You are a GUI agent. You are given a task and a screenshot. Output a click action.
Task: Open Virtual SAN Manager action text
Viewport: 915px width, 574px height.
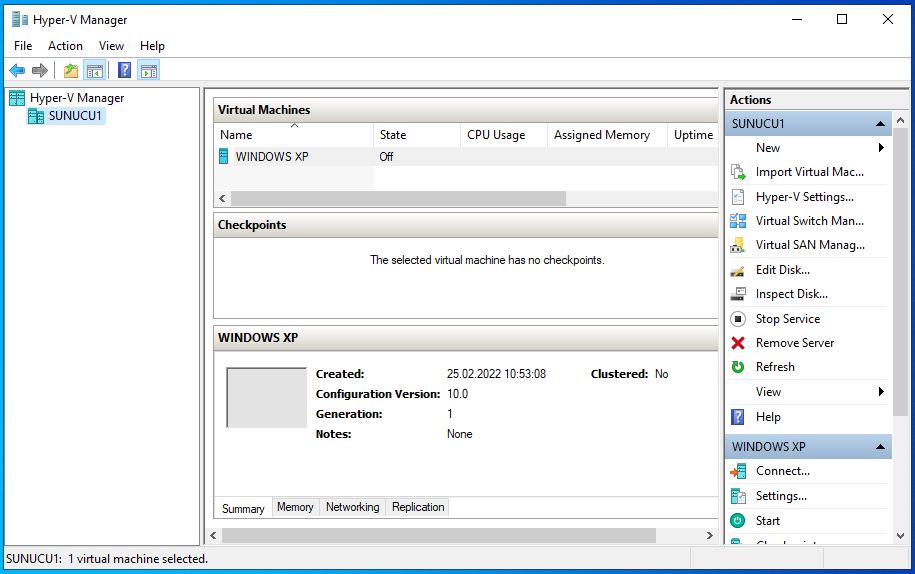pyautogui.click(x=810, y=245)
